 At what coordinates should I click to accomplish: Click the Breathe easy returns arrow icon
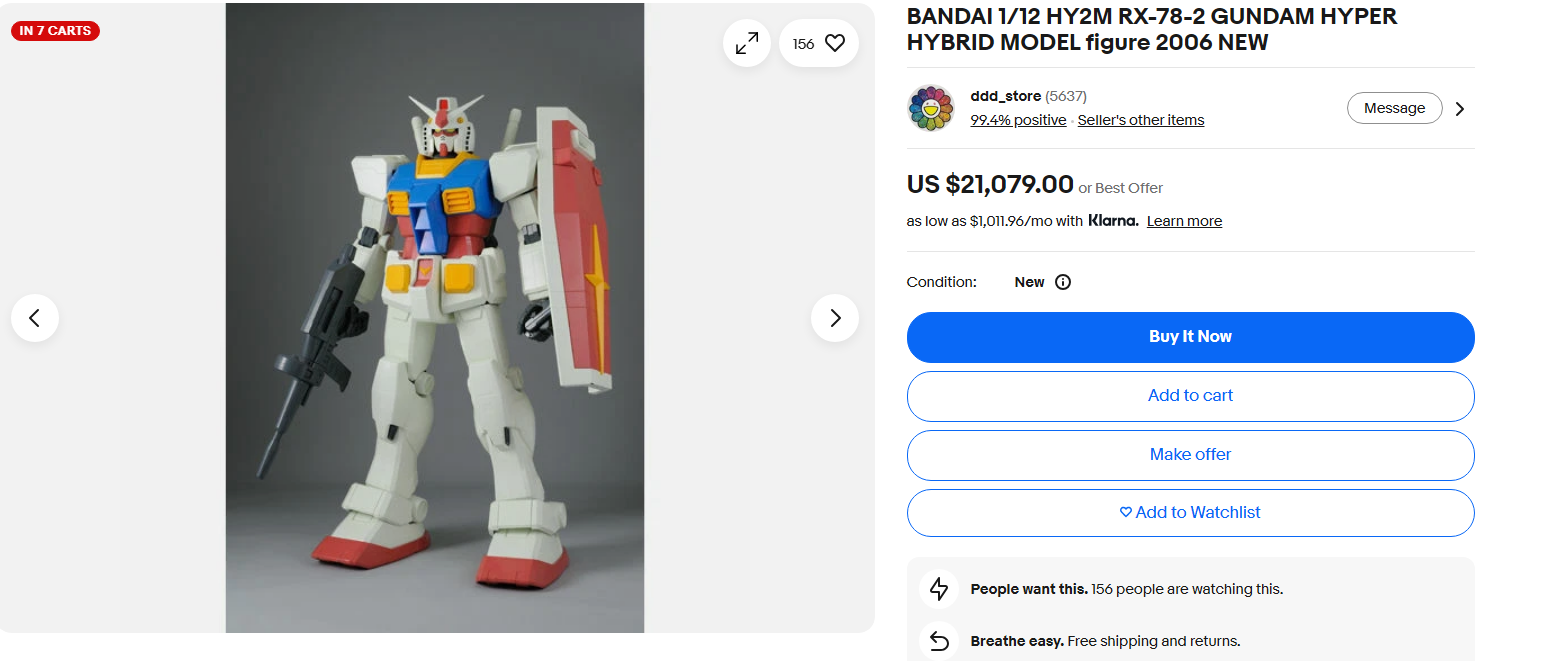tap(939, 641)
